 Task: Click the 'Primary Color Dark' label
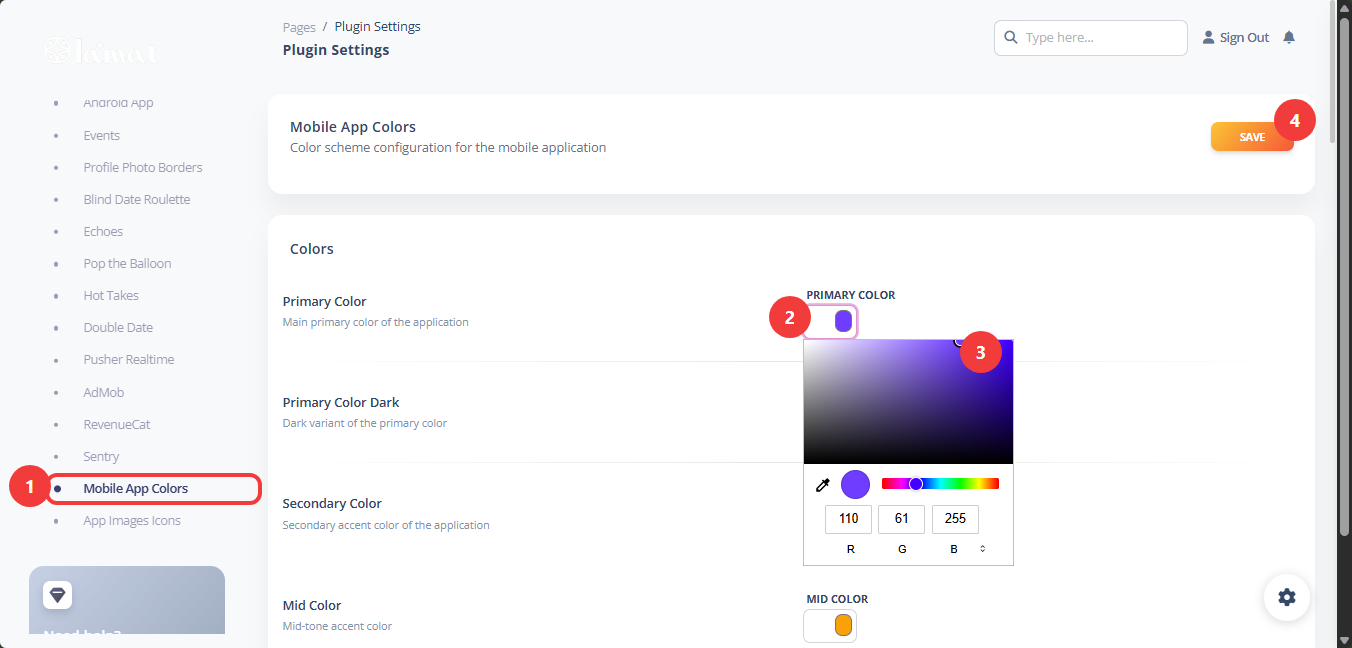pos(341,402)
